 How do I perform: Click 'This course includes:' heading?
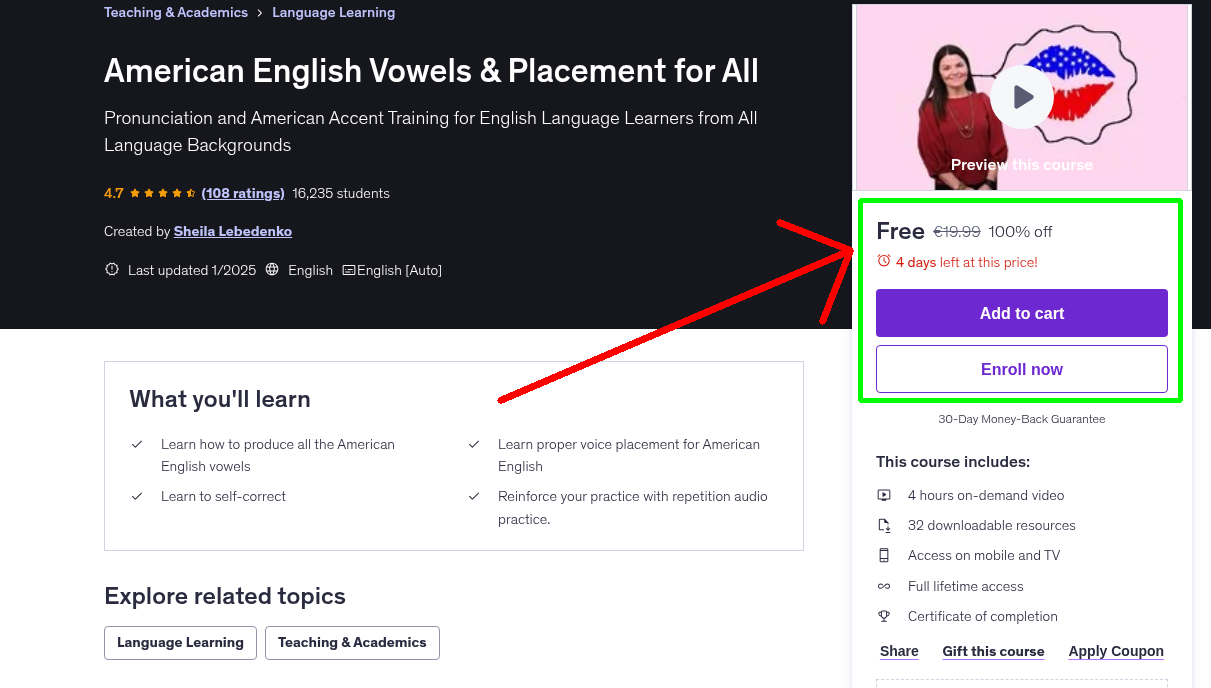pyautogui.click(x=953, y=462)
